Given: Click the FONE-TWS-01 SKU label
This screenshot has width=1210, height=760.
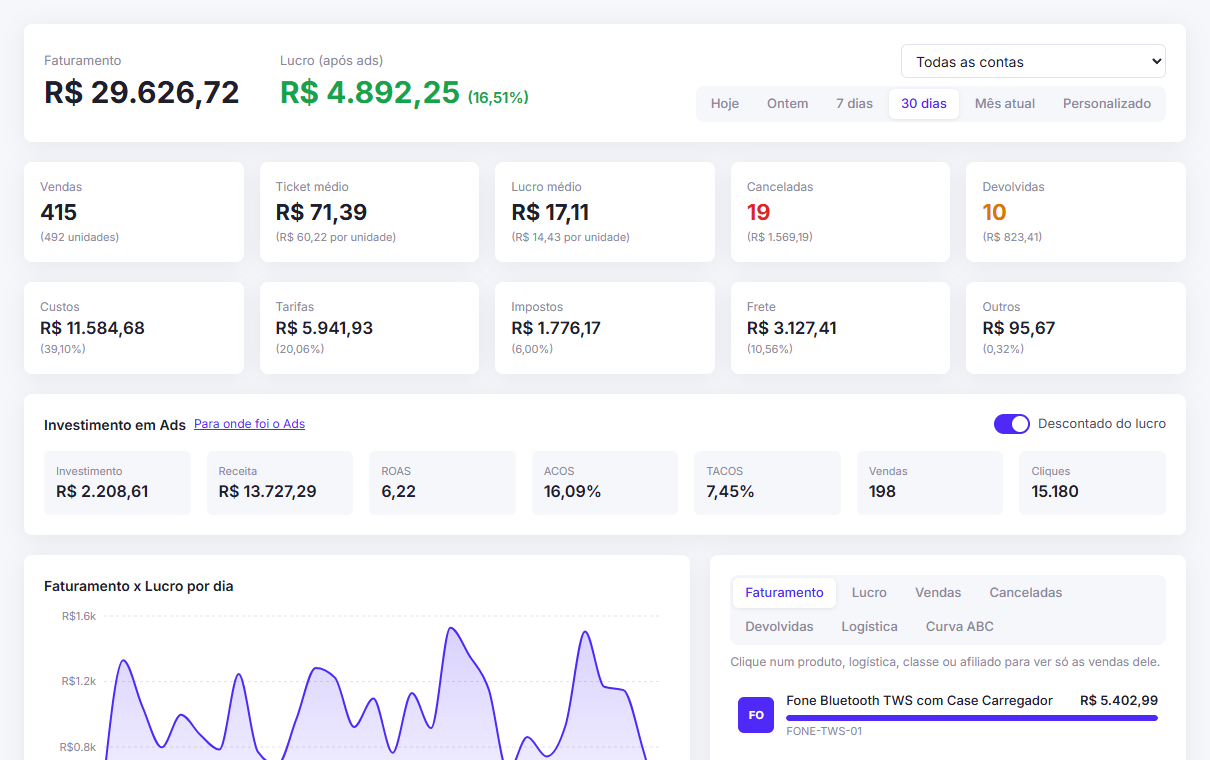Looking at the screenshot, I should click(824, 731).
